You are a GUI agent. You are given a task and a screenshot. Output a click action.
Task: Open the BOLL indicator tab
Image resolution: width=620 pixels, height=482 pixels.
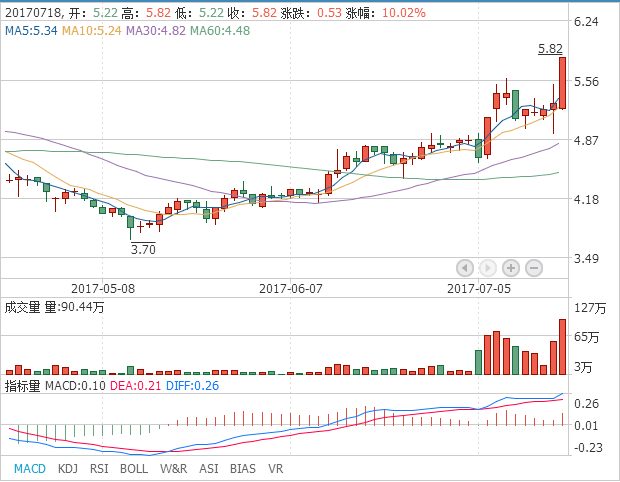click(134, 469)
